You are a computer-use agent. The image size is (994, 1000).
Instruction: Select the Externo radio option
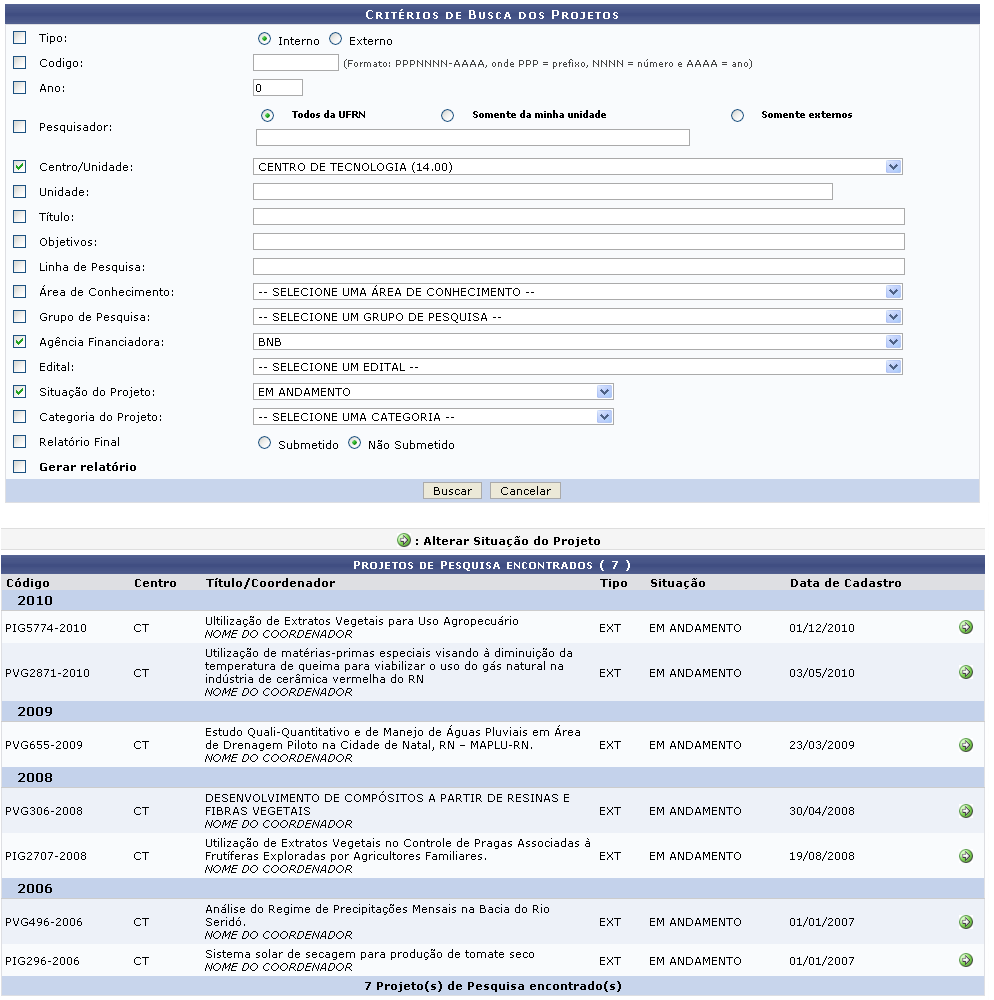click(x=335, y=40)
